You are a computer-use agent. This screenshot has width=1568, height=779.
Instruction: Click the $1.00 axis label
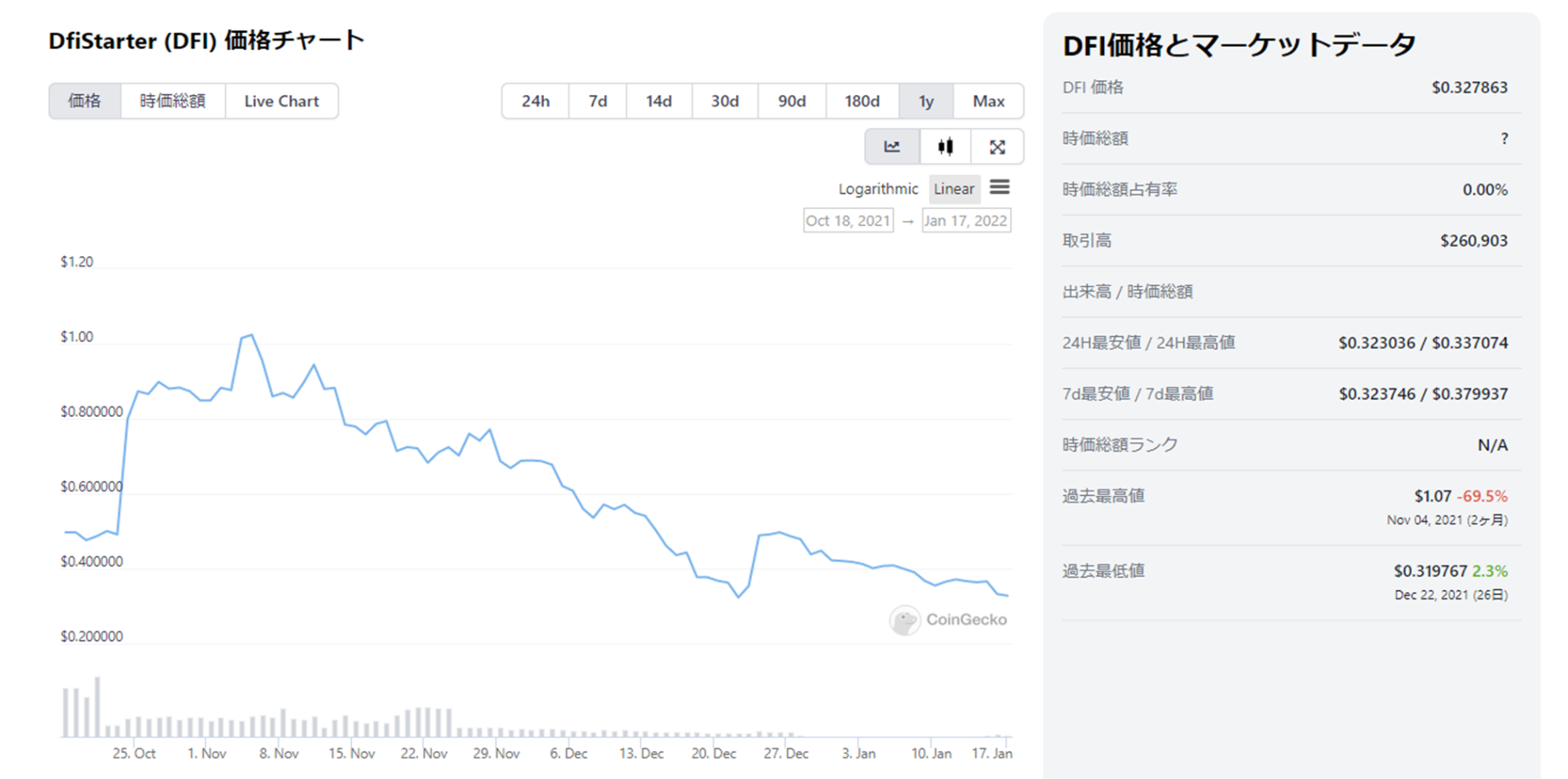(x=77, y=337)
